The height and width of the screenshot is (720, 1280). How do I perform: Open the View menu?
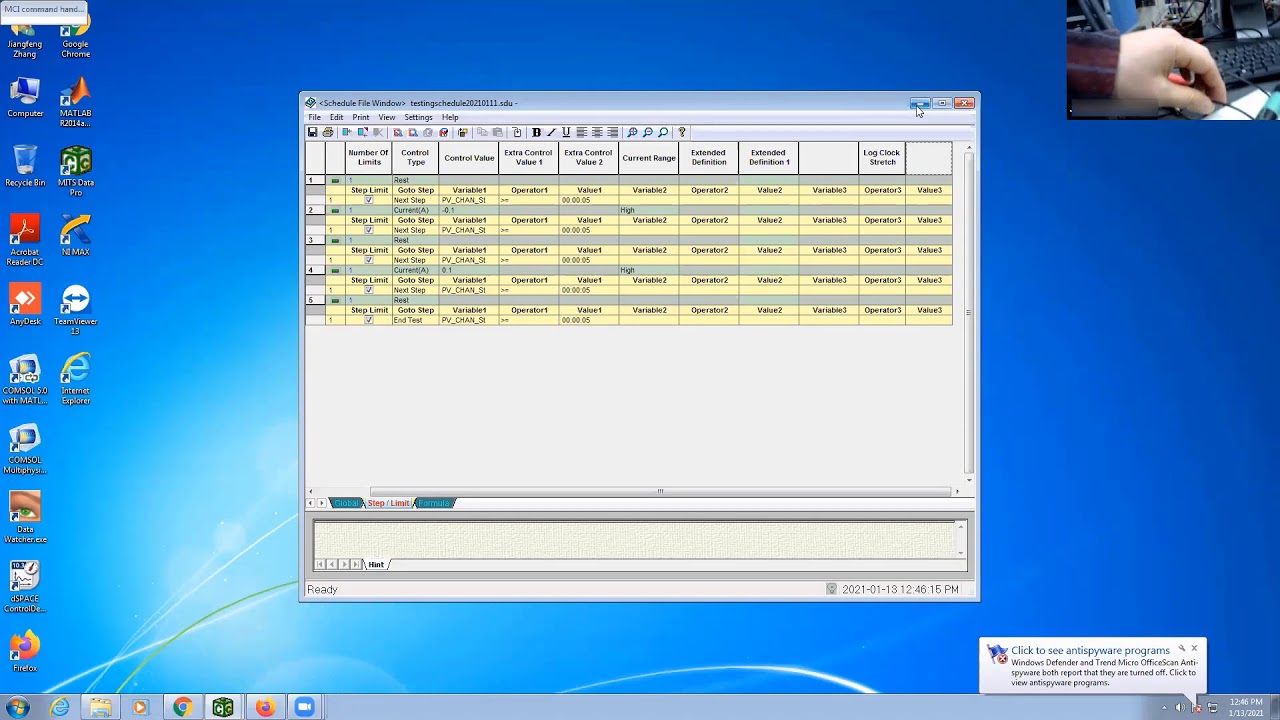pos(387,117)
